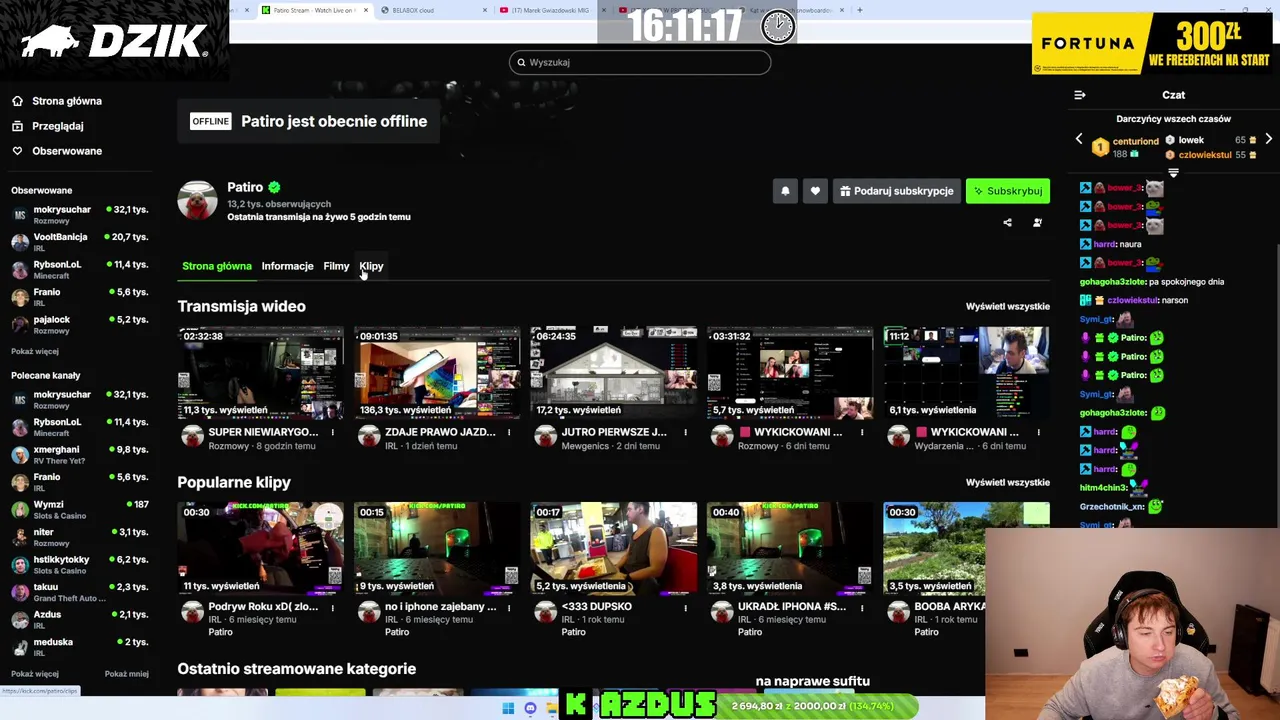Click the user report icon beside share
This screenshot has height=720, width=1280.
pos(1037,223)
